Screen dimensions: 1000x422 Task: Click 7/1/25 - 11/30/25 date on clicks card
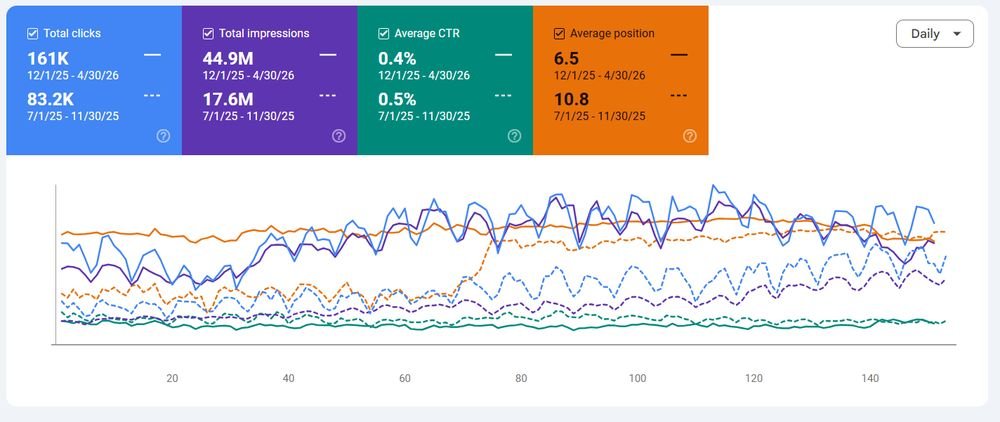(x=73, y=117)
